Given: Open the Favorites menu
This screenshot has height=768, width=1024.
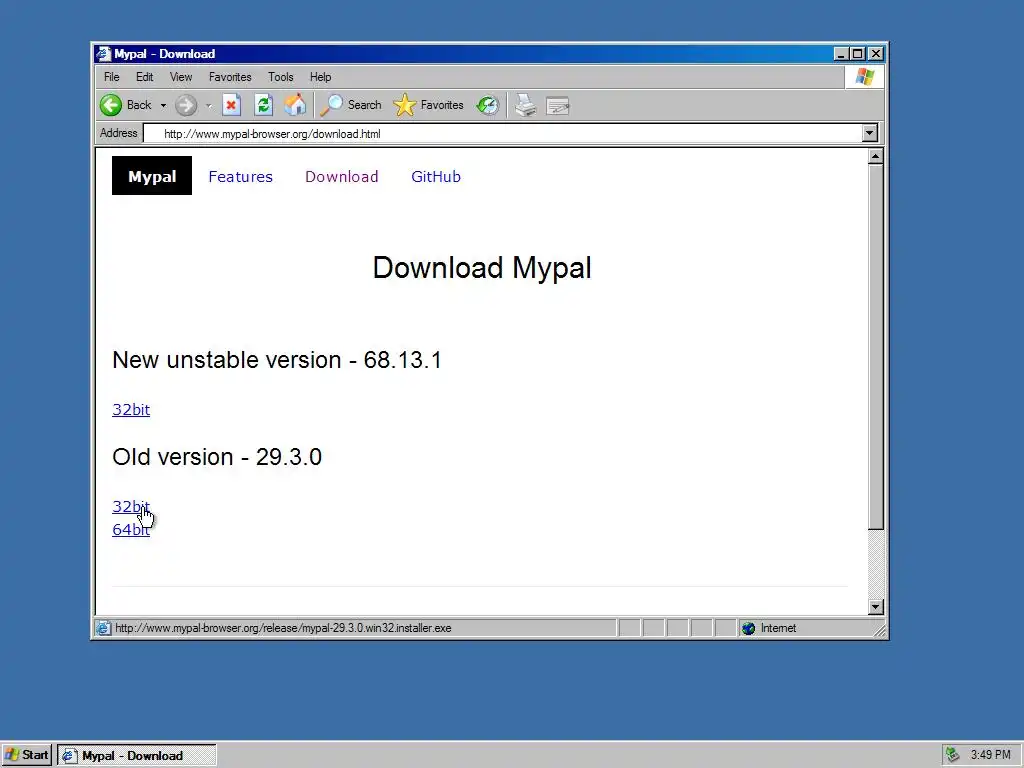Looking at the screenshot, I should tap(230, 77).
